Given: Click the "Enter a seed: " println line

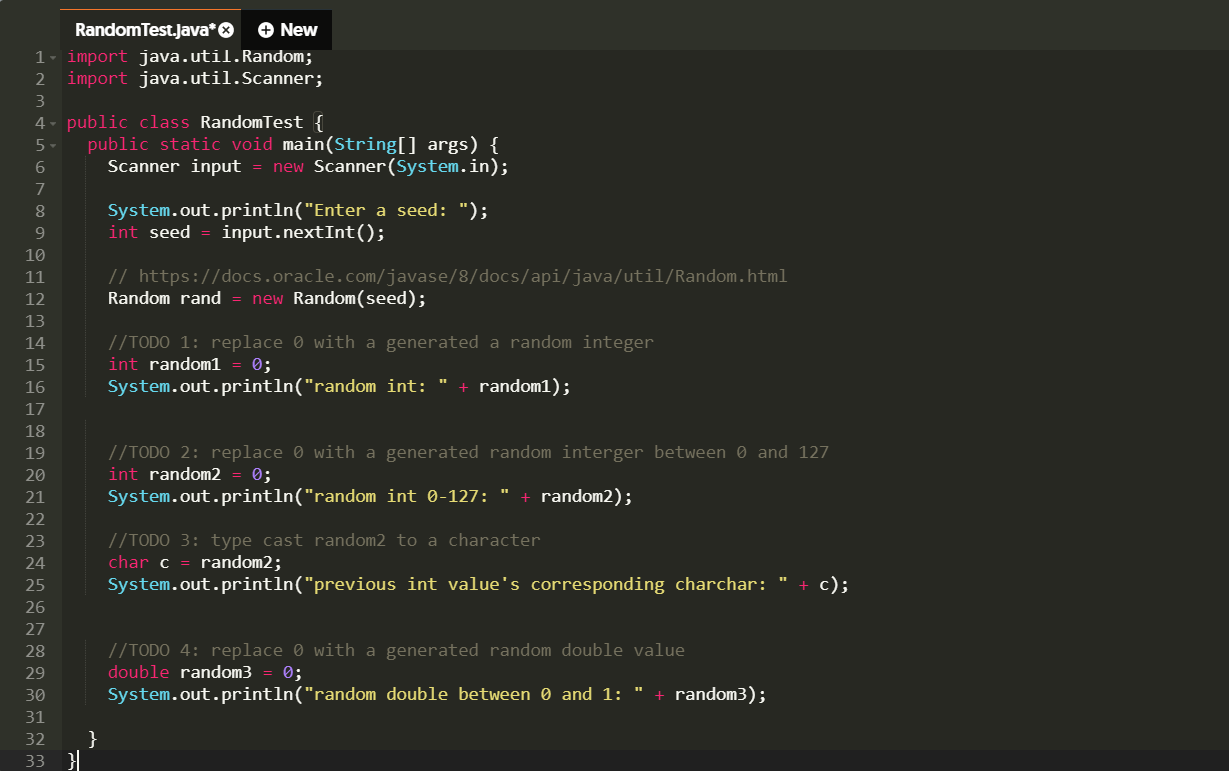Looking at the screenshot, I should [298, 211].
